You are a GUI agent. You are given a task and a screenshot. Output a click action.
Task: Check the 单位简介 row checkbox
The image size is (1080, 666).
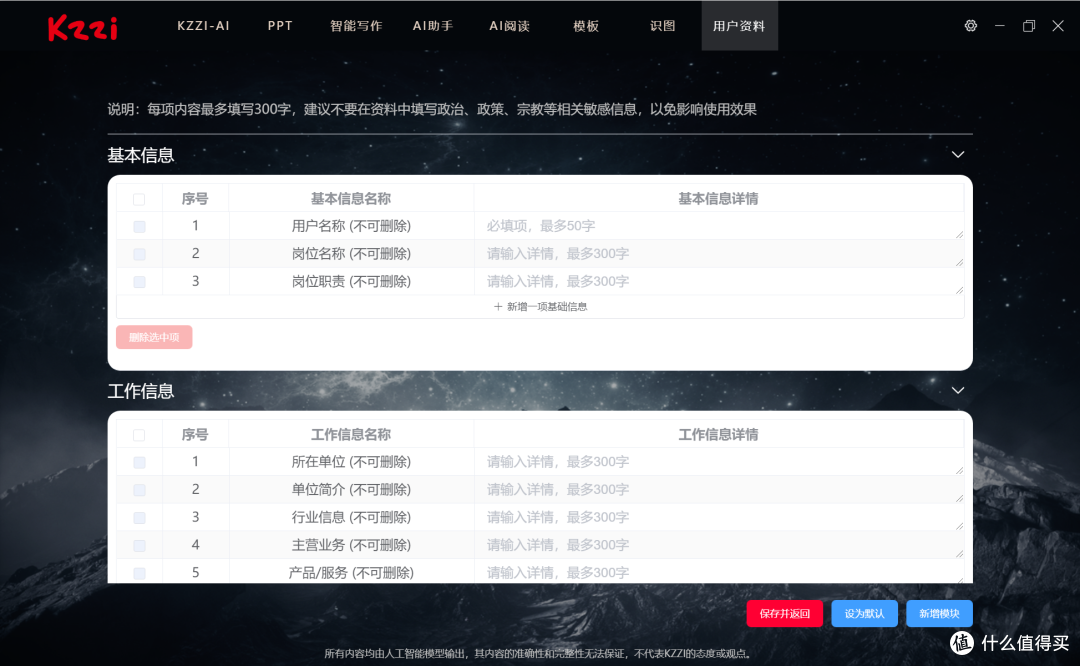coord(139,490)
